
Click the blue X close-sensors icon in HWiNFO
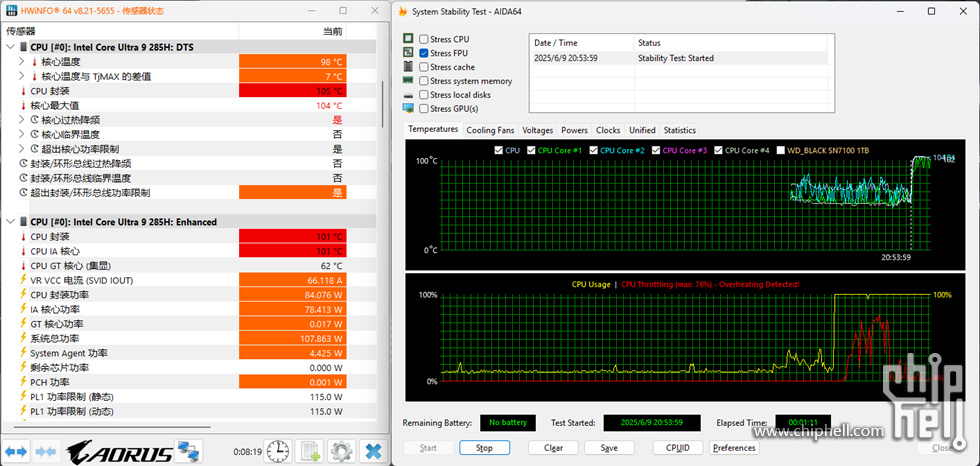(x=374, y=451)
